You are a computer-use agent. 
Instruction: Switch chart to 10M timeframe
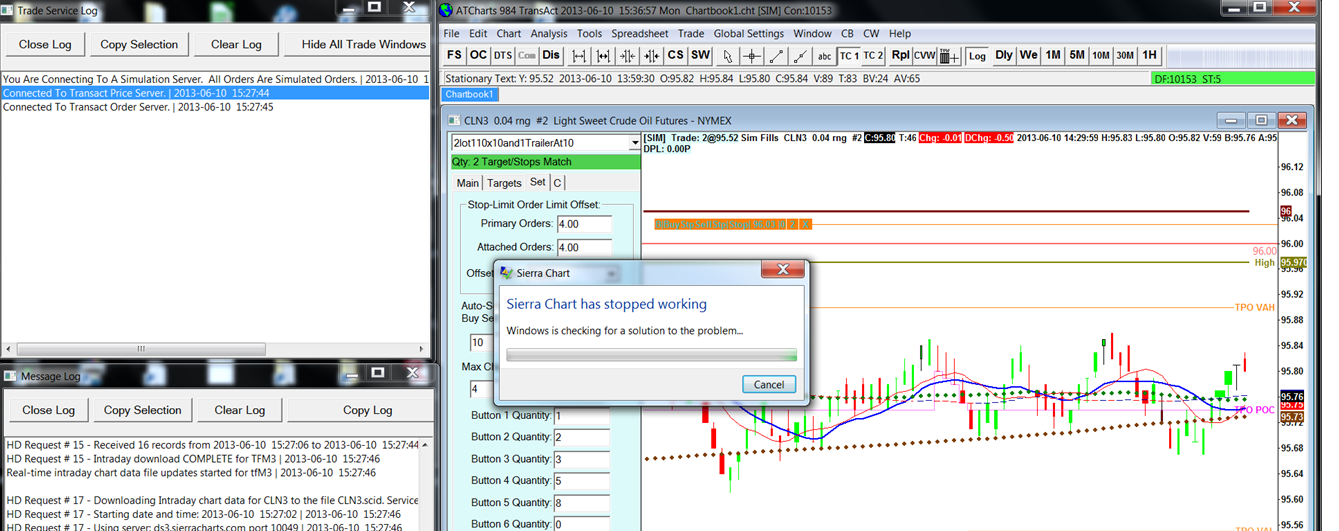[x=1101, y=55]
